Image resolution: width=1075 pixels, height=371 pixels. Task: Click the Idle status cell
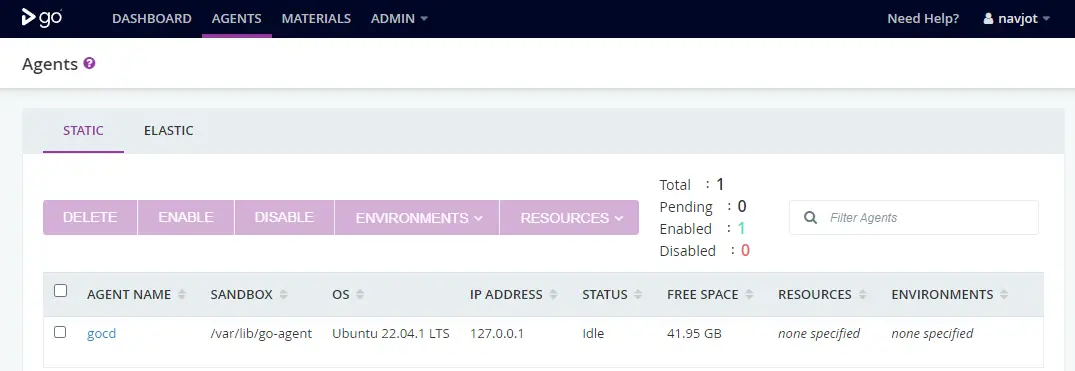coord(593,334)
